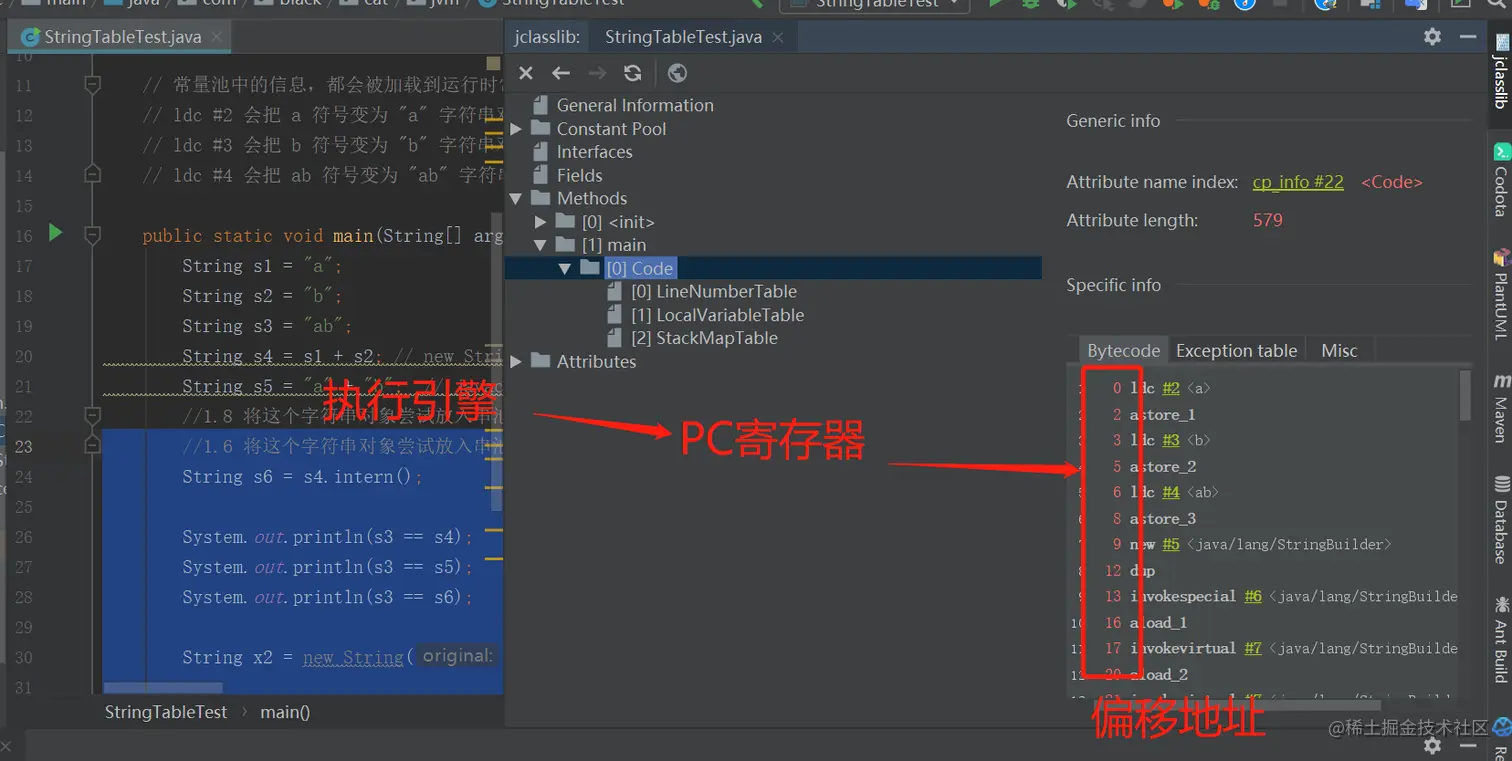Click the General Information tree node

[635, 105]
